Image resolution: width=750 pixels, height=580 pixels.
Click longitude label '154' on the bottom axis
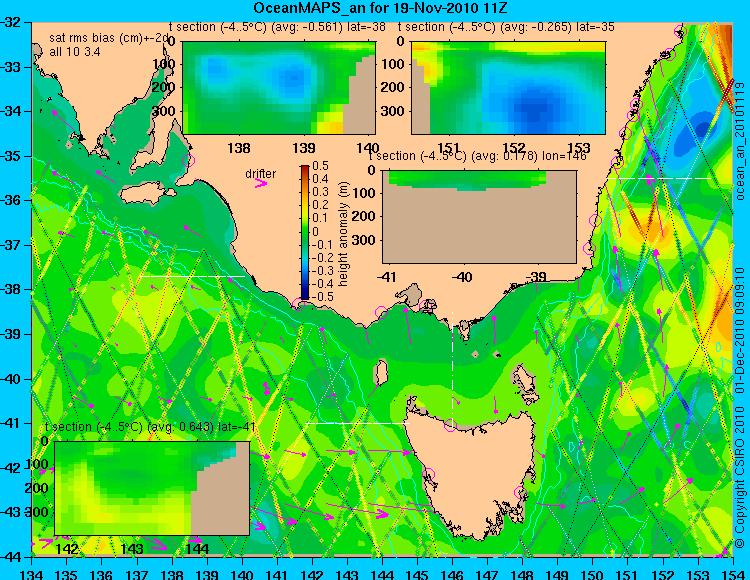click(x=733, y=574)
